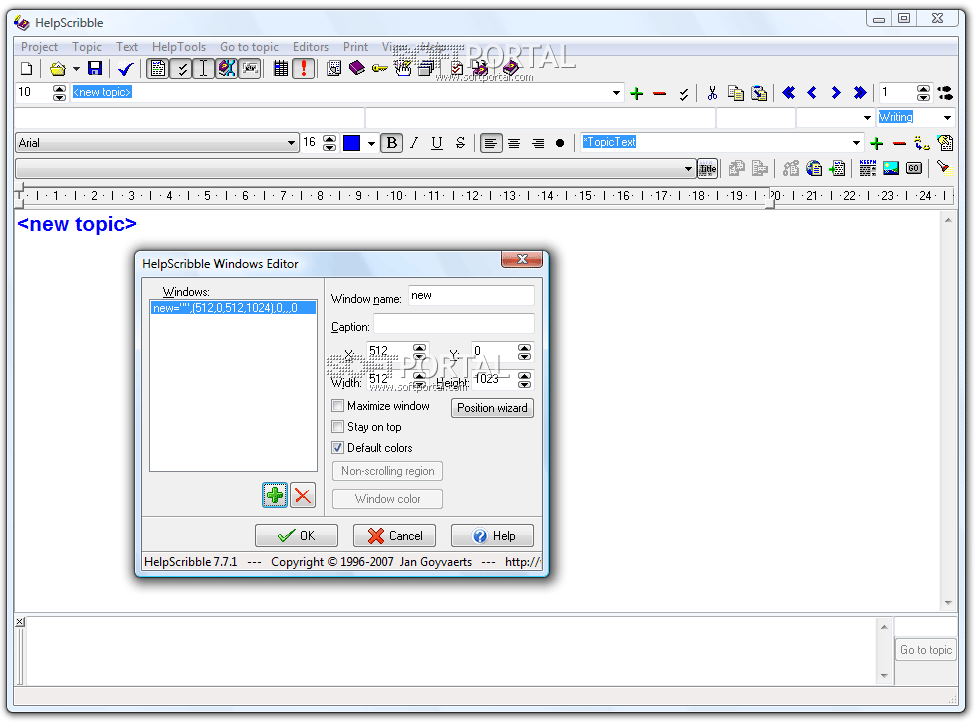The image size is (978, 725).
Task: Uncheck the Default colors checkbox
Action: tap(337, 447)
